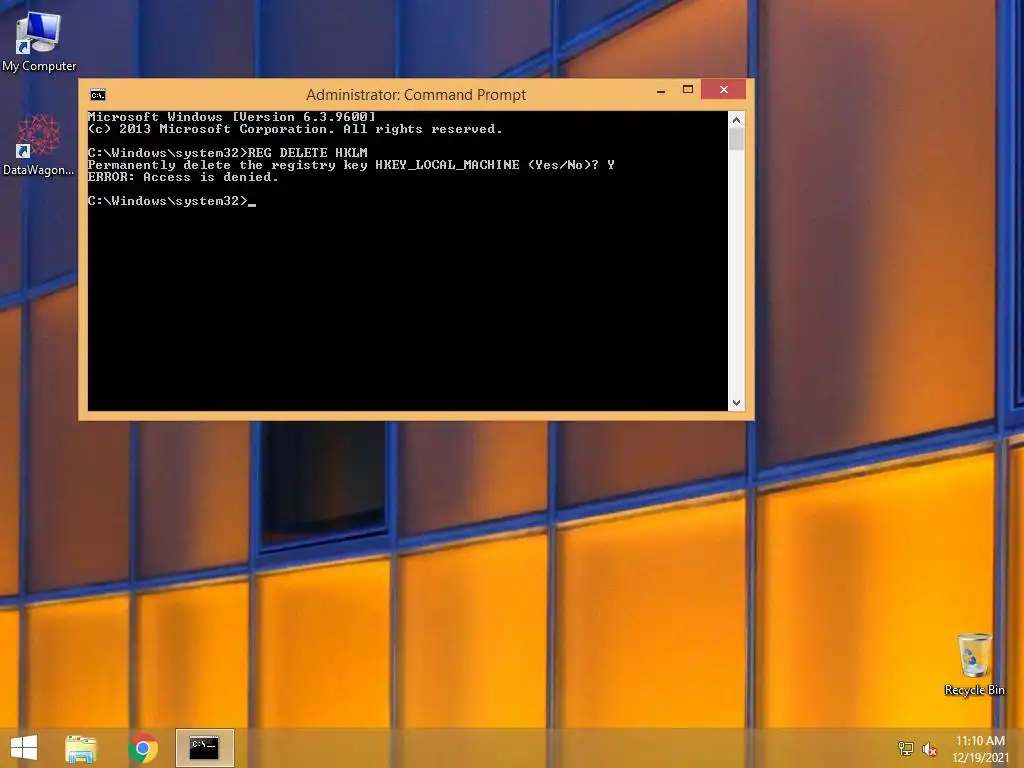Click the last C:\Windows\system32> prompt

tap(168, 201)
